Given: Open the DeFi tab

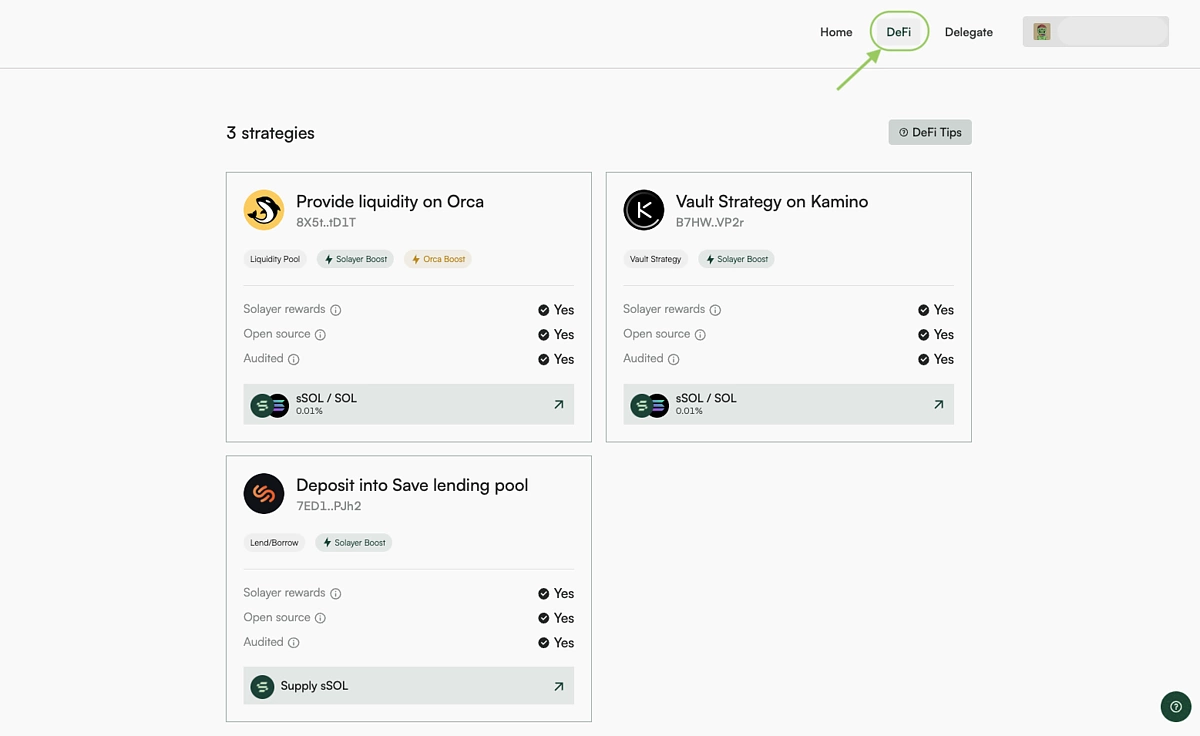Looking at the screenshot, I should coord(898,32).
